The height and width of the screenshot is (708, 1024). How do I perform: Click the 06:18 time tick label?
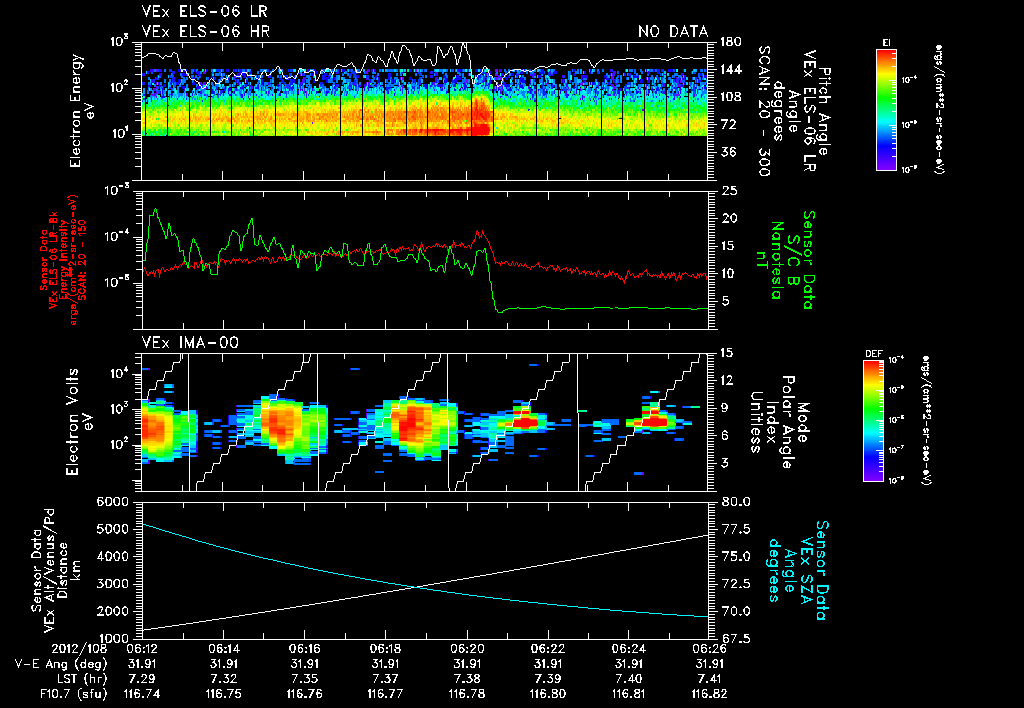[385, 649]
